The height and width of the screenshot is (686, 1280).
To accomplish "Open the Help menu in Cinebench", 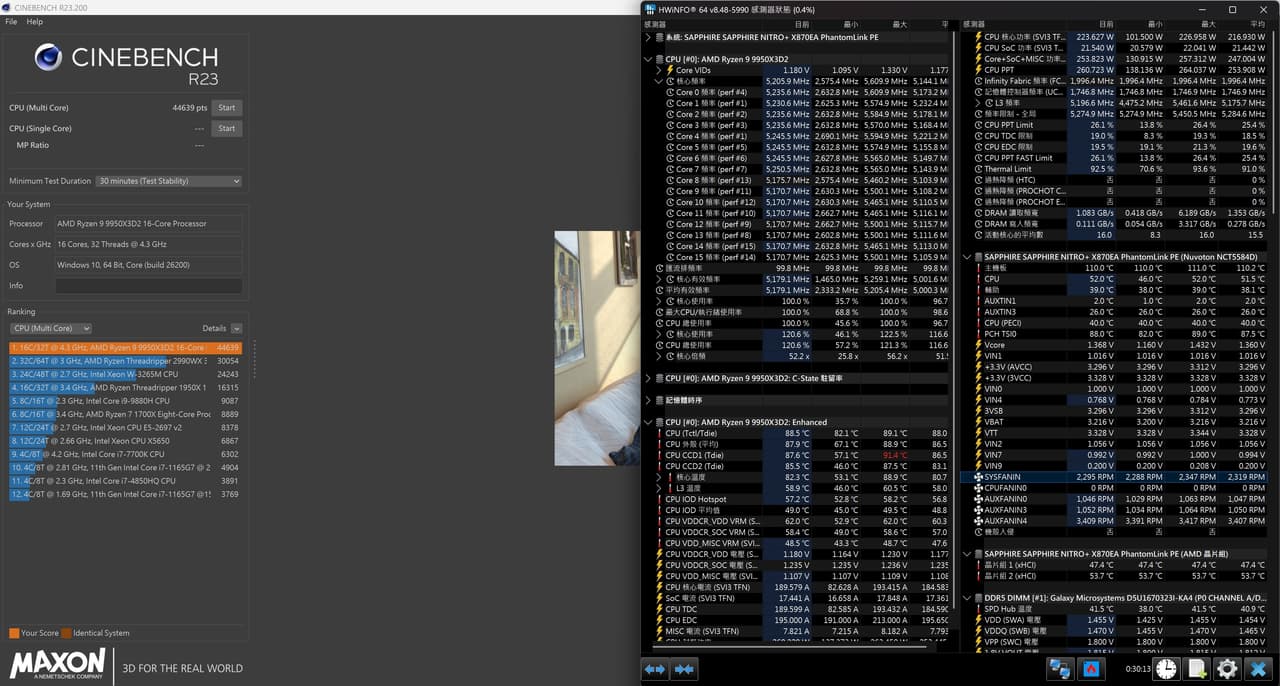I will tap(35, 21).
